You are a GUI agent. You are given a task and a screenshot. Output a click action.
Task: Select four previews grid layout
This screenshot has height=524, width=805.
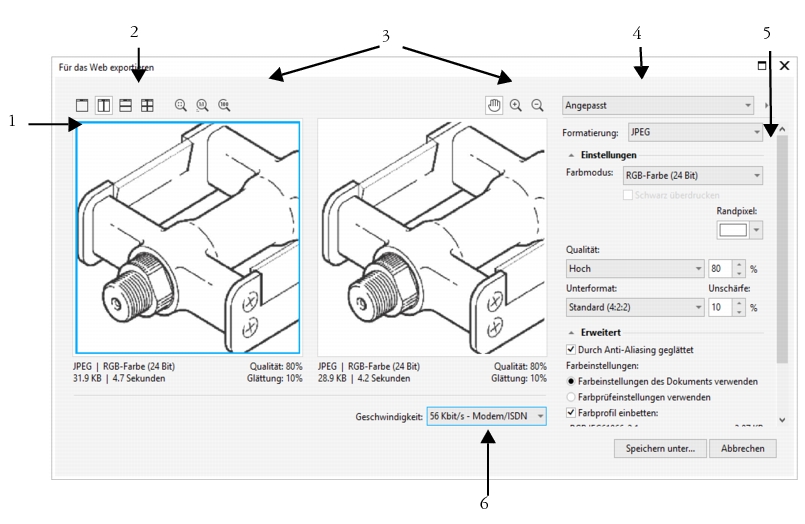point(147,105)
